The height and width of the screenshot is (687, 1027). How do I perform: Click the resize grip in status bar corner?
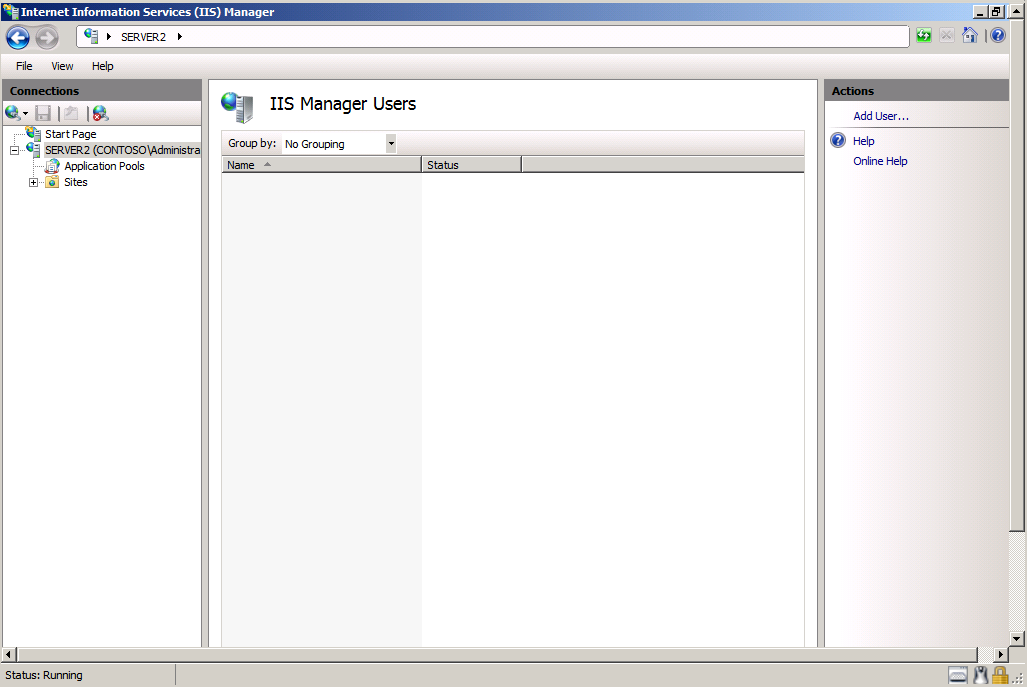tap(1018, 678)
